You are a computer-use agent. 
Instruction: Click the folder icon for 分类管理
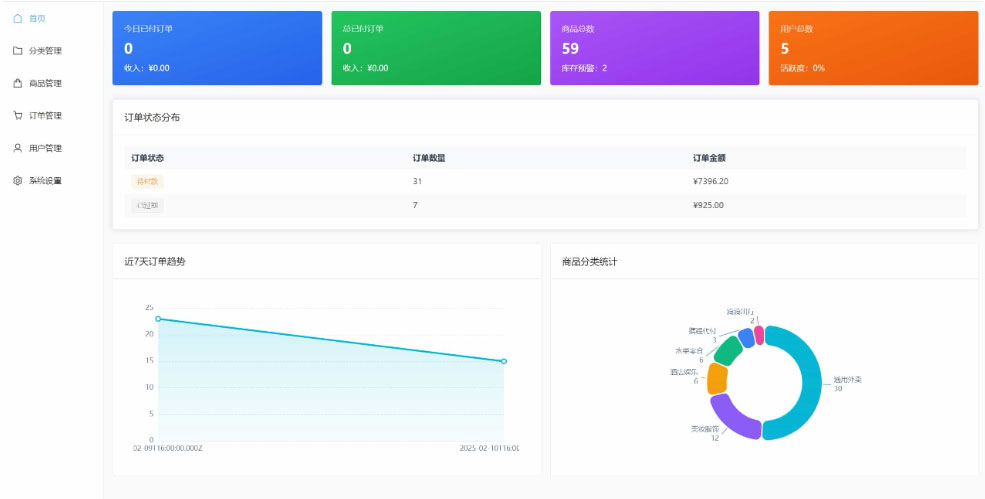[17, 50]
